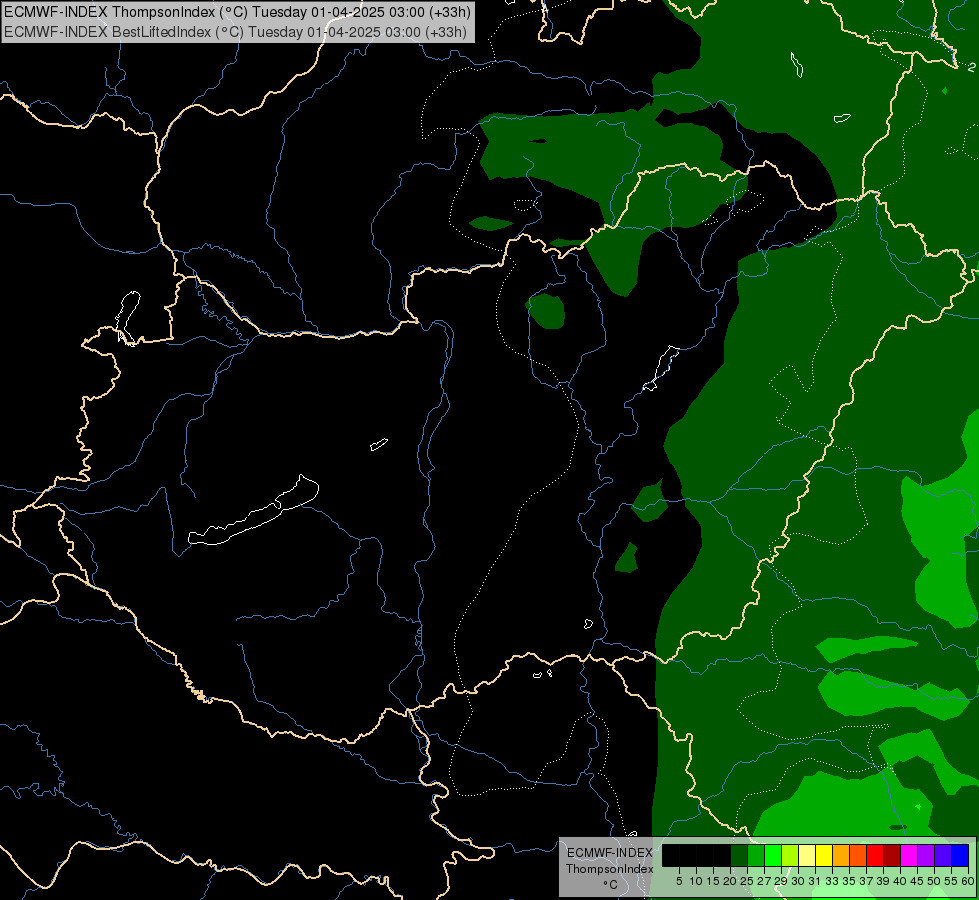The image size is (979, 900).
Task: Click the legend value '40'
Action: click(x=900, y=881)
